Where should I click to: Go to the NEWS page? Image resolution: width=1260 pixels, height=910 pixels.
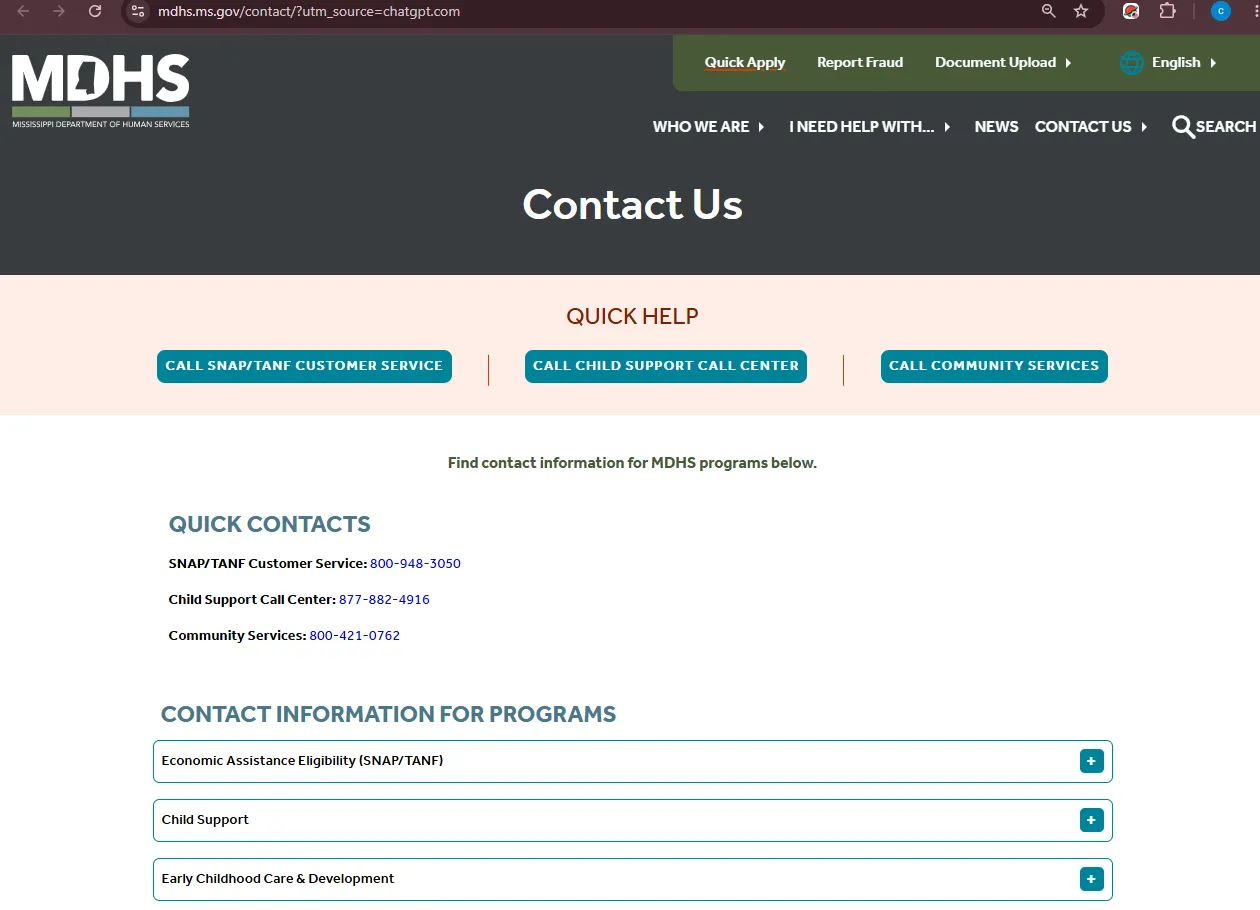[x=997, y=127]
